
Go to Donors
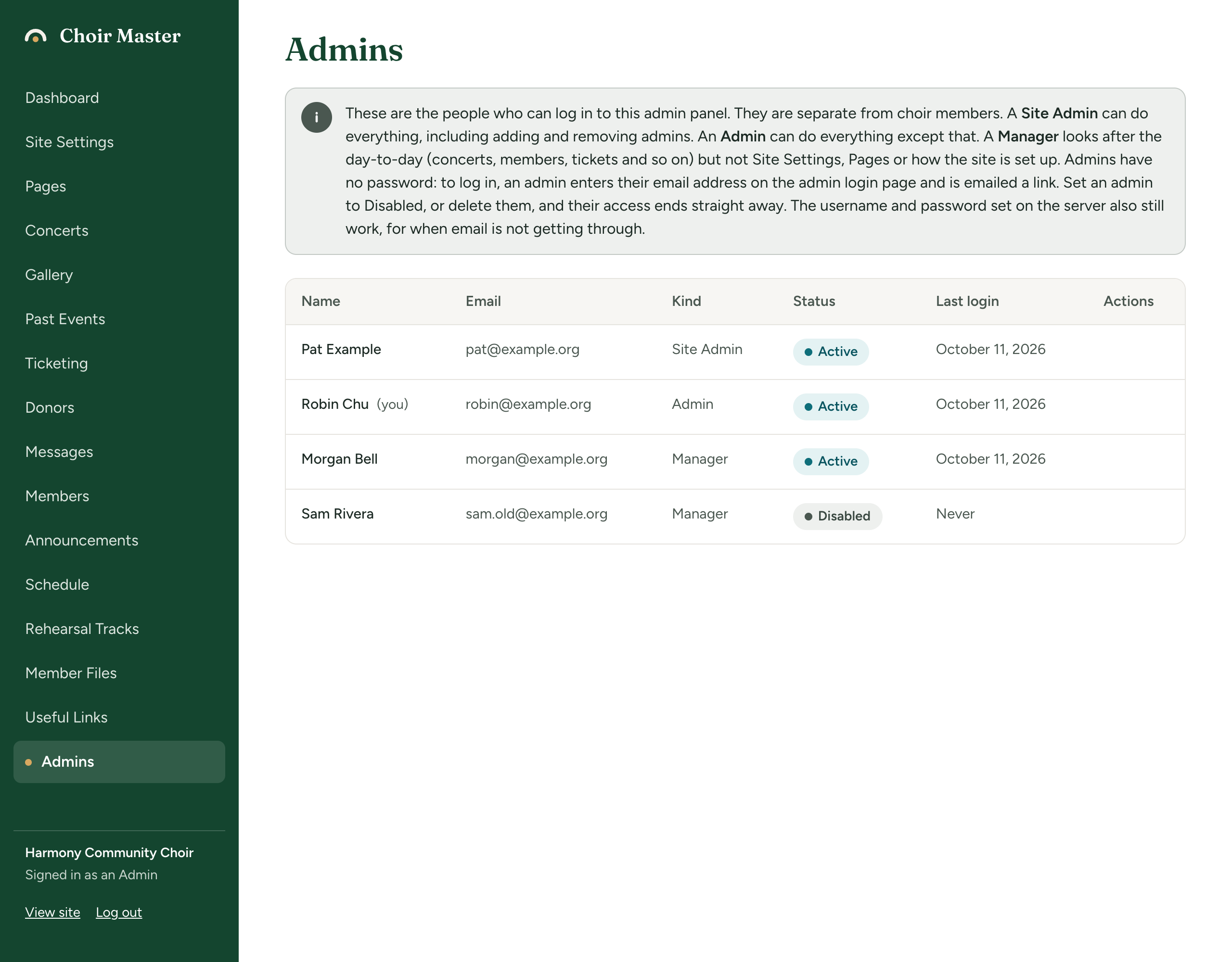click(x=50, y=408)
